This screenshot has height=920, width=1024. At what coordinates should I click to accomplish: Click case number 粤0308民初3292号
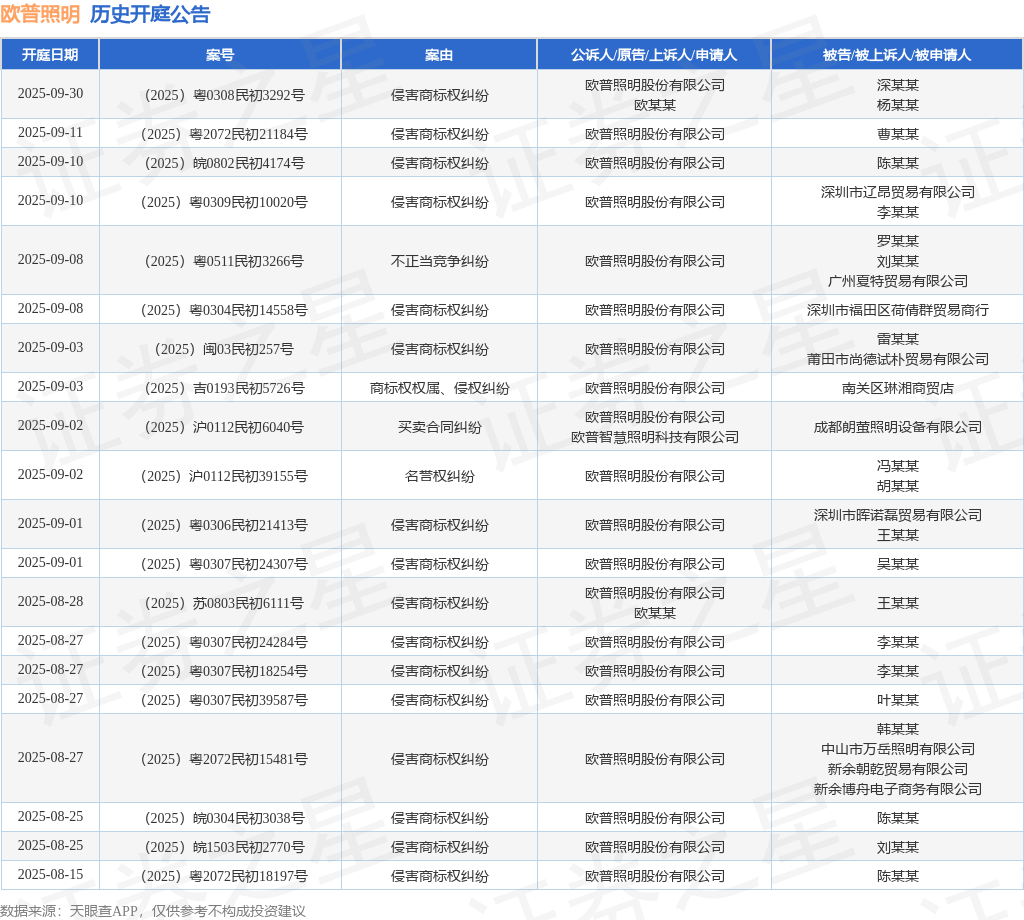(224, 95)
